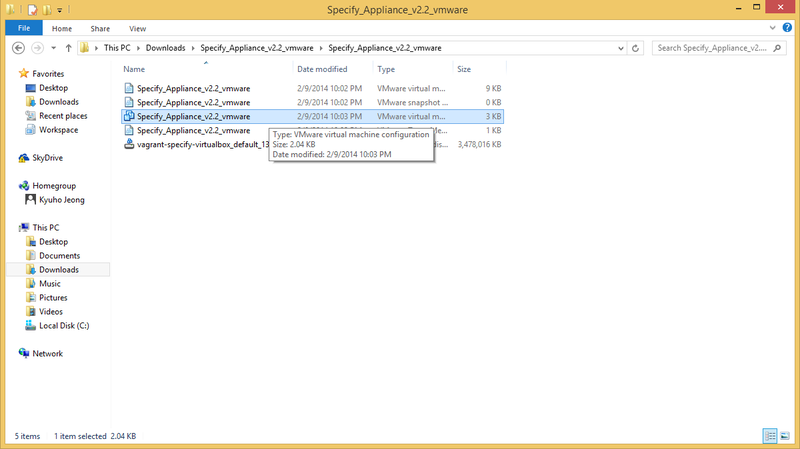800x449 pixels.
Task: Go up one folder level
Action: click(x=68, y=48)
